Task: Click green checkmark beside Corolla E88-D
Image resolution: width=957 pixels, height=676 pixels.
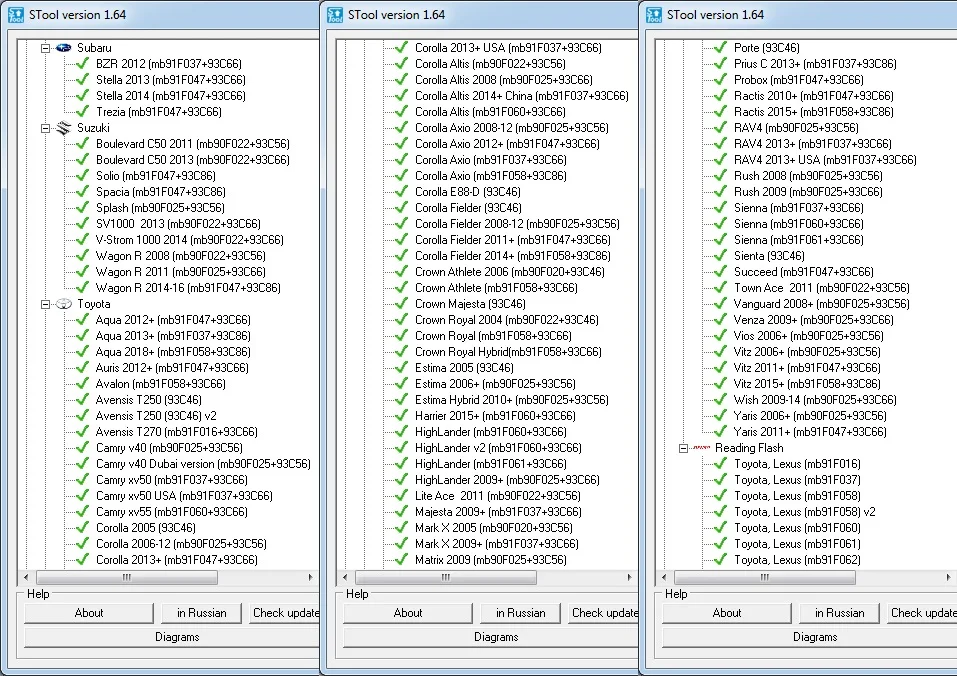Action: coord(401,191)
